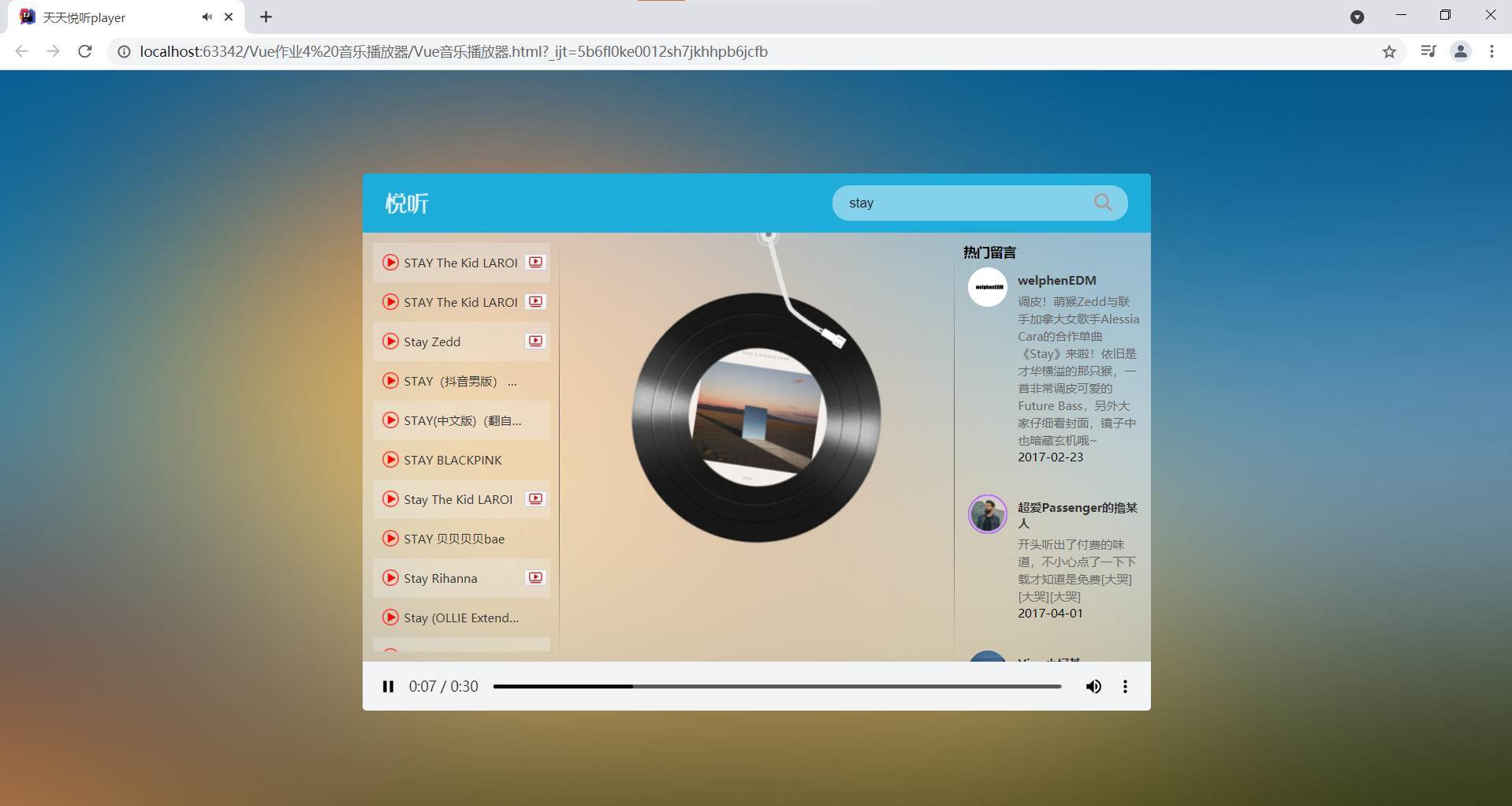1512x806 pixels.
Task: Open MV for lowercase Stay The Kid LAROI
Action: [x=536, y=499]
